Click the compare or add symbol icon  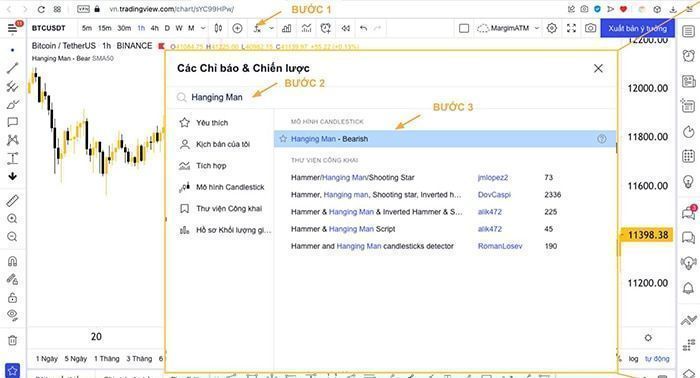(238, 29)
